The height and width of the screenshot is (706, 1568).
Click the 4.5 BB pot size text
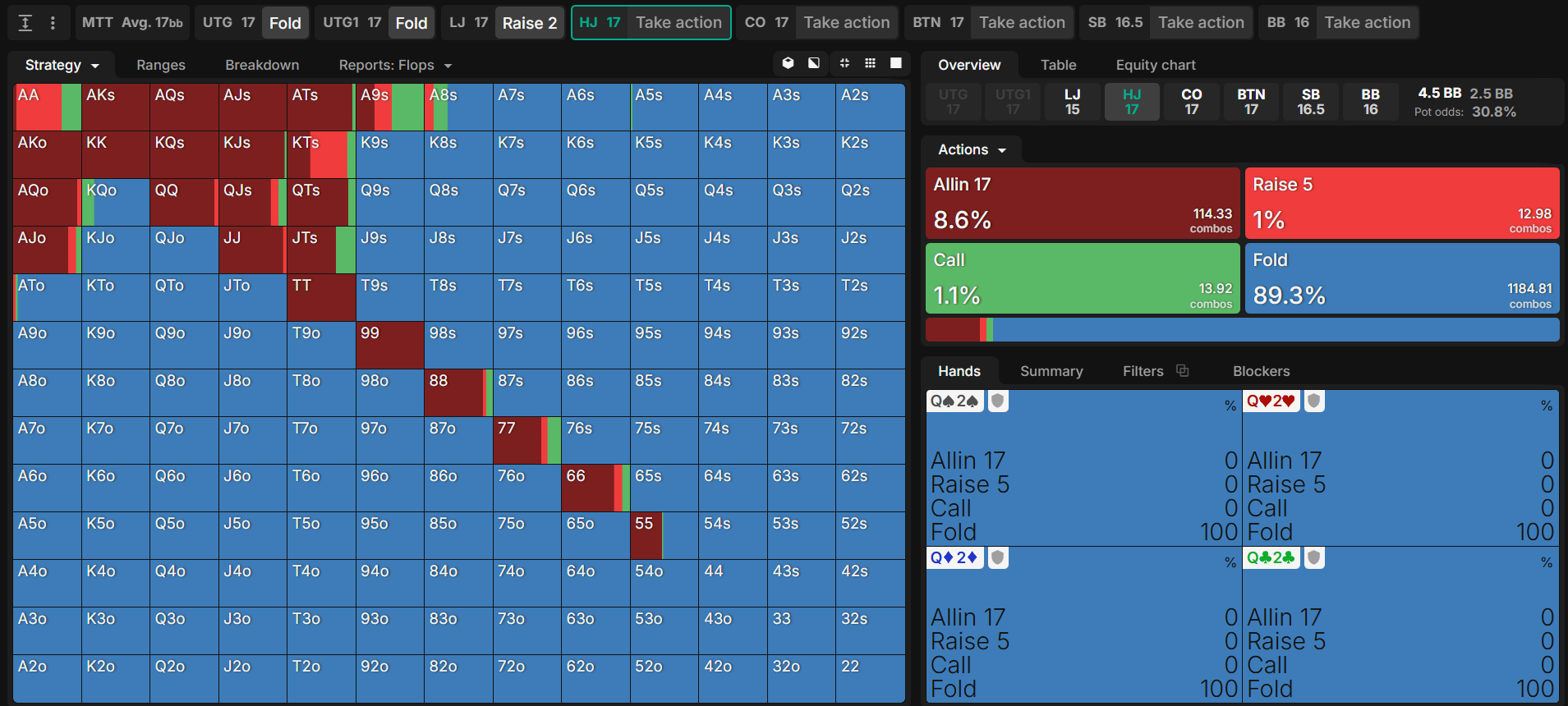pos(1439,93)
